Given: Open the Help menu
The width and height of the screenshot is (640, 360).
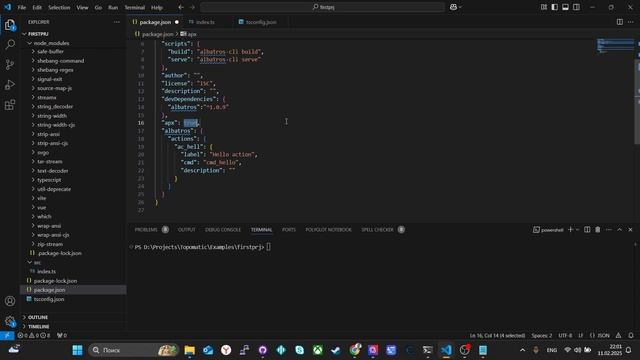Looking at the screenshot, I should 157,7.
